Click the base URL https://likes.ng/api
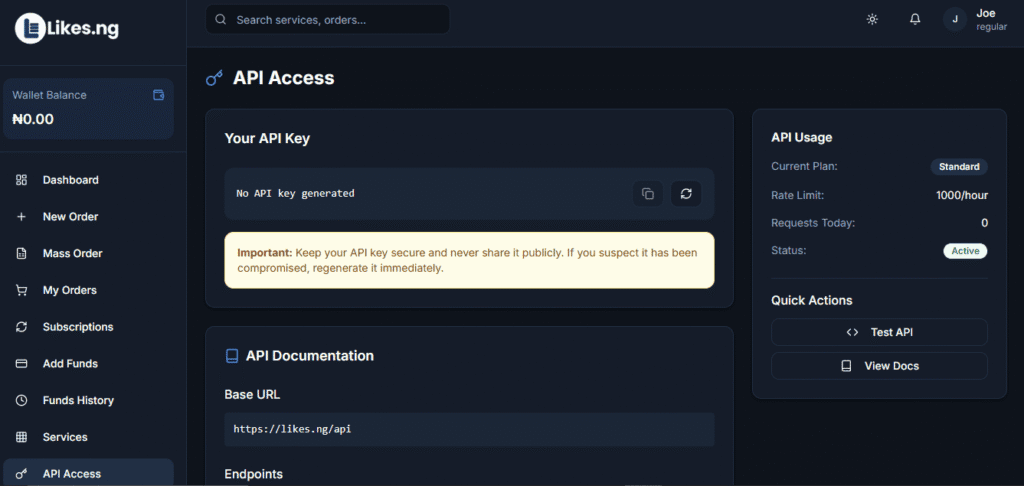The image size is (1024, 486). point(293,429)
